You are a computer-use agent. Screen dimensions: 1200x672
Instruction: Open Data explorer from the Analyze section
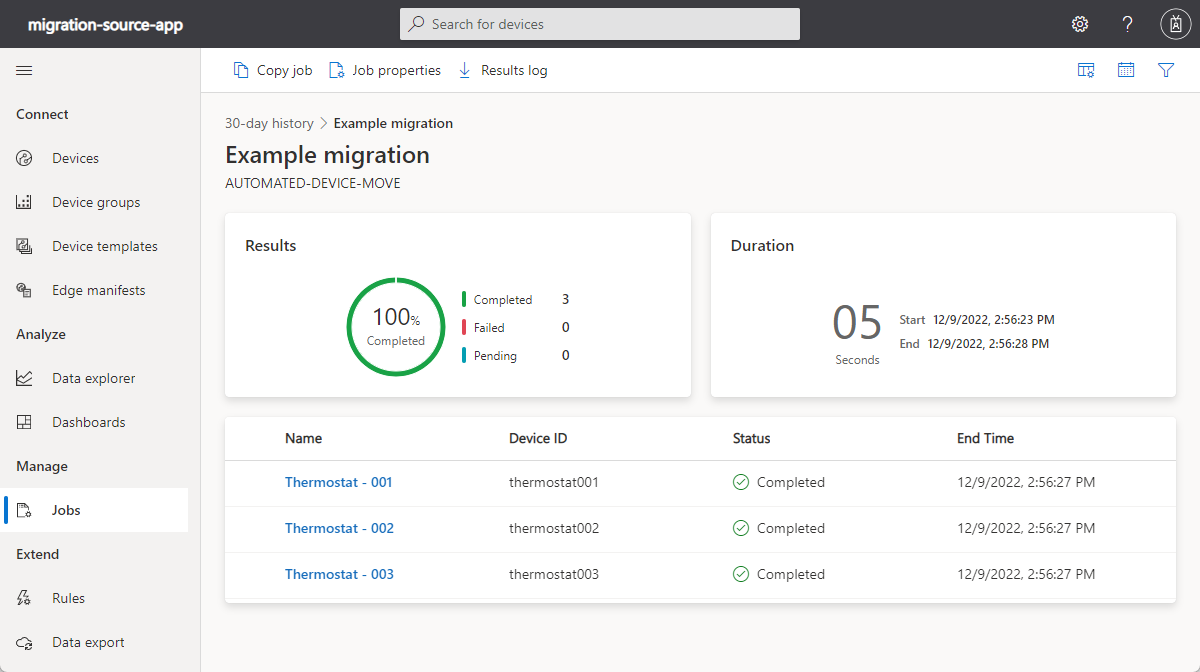[23, 377]
